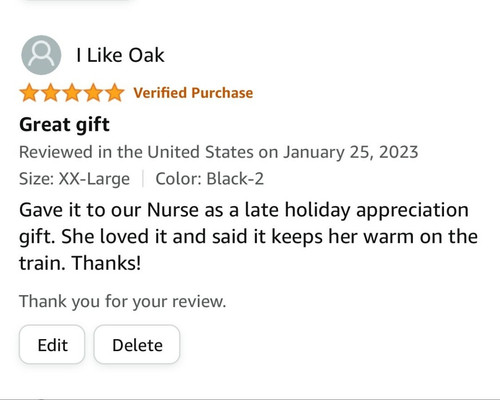Screen dimensions: 500x400
Task: Click the fourth orange rating star
Action: pos(93,93)
